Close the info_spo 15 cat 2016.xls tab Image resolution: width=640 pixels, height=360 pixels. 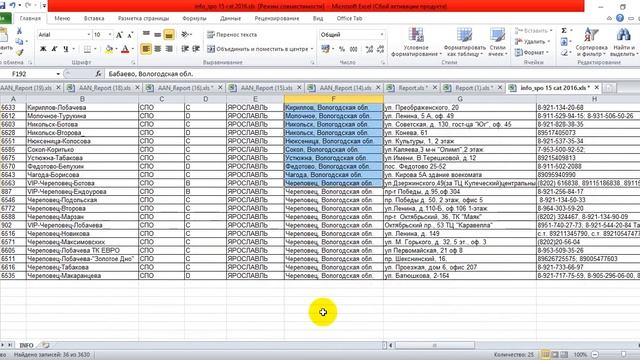tap(597, 88)
